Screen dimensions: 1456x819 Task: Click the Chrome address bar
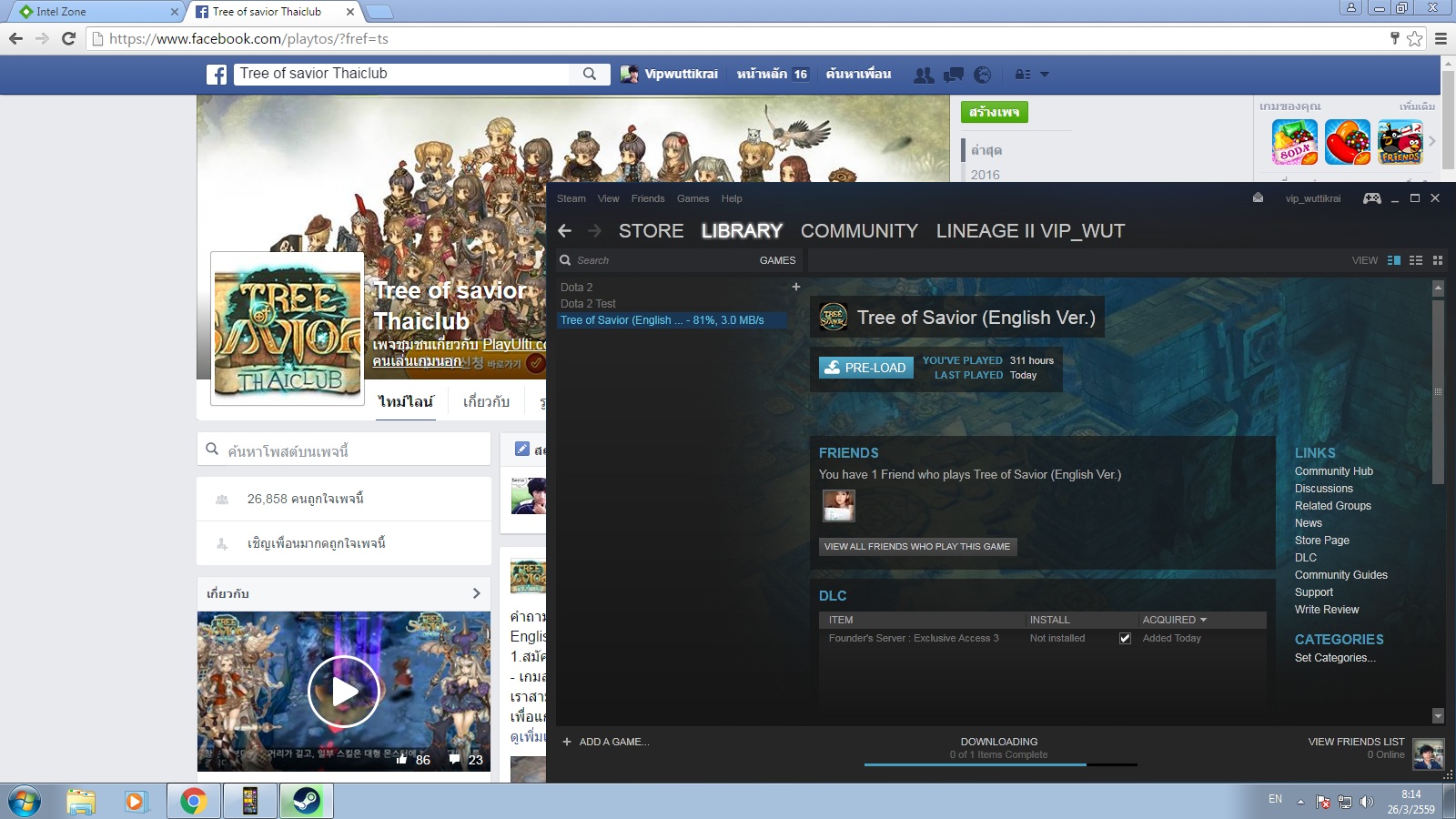(737, 38)
